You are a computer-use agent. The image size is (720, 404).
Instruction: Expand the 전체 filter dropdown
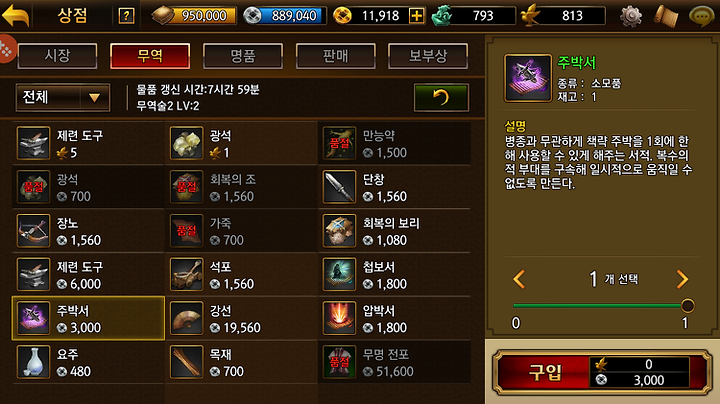(x=63, y=97)
